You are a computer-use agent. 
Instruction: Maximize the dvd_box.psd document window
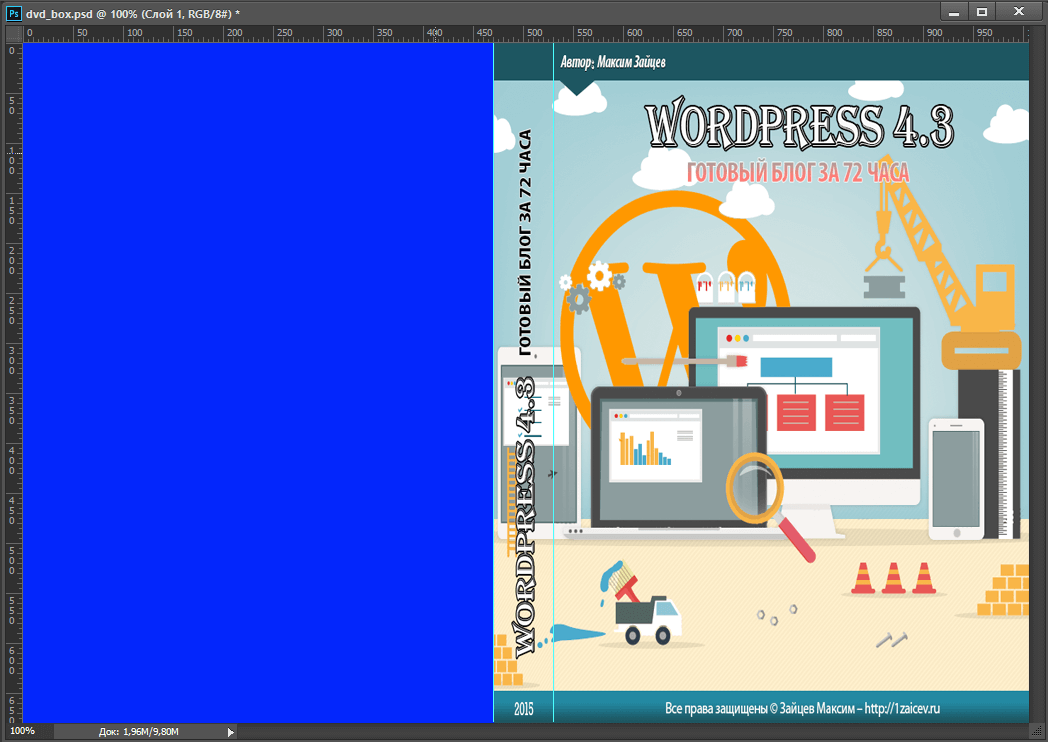[982, 12]
